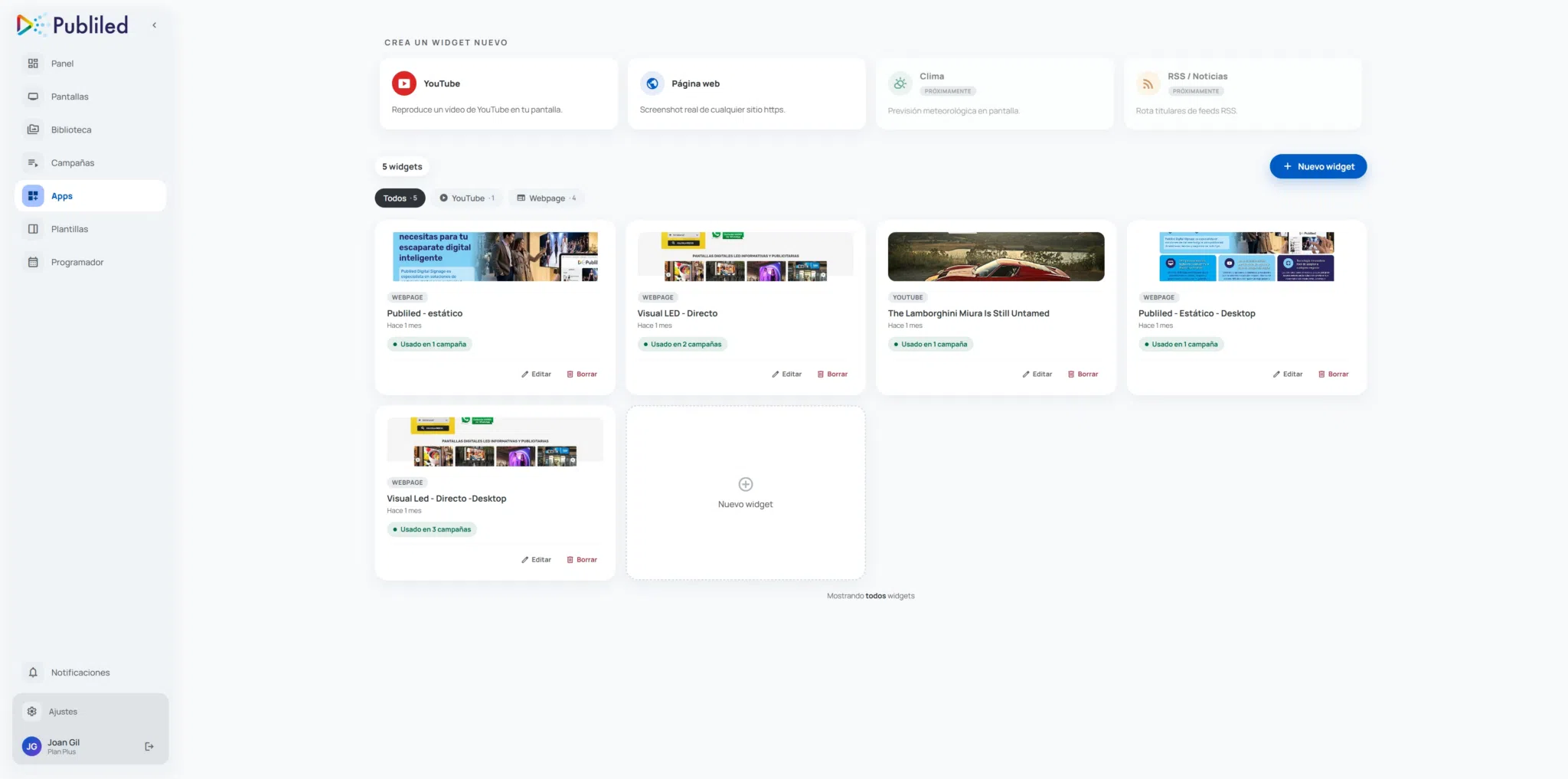This screenshot has height=779, width=1568.
Task: Click the plus icon in empty Nuevo widget card
Action: click(746, 484)
